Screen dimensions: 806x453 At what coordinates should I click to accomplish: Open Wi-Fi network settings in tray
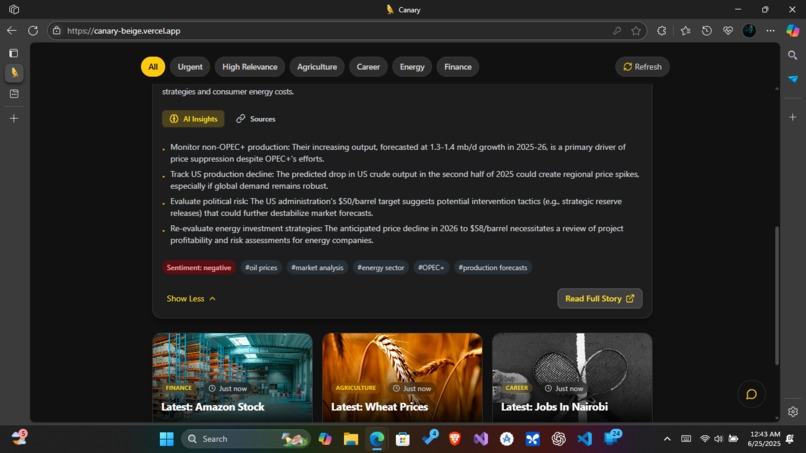pos(705,439)
